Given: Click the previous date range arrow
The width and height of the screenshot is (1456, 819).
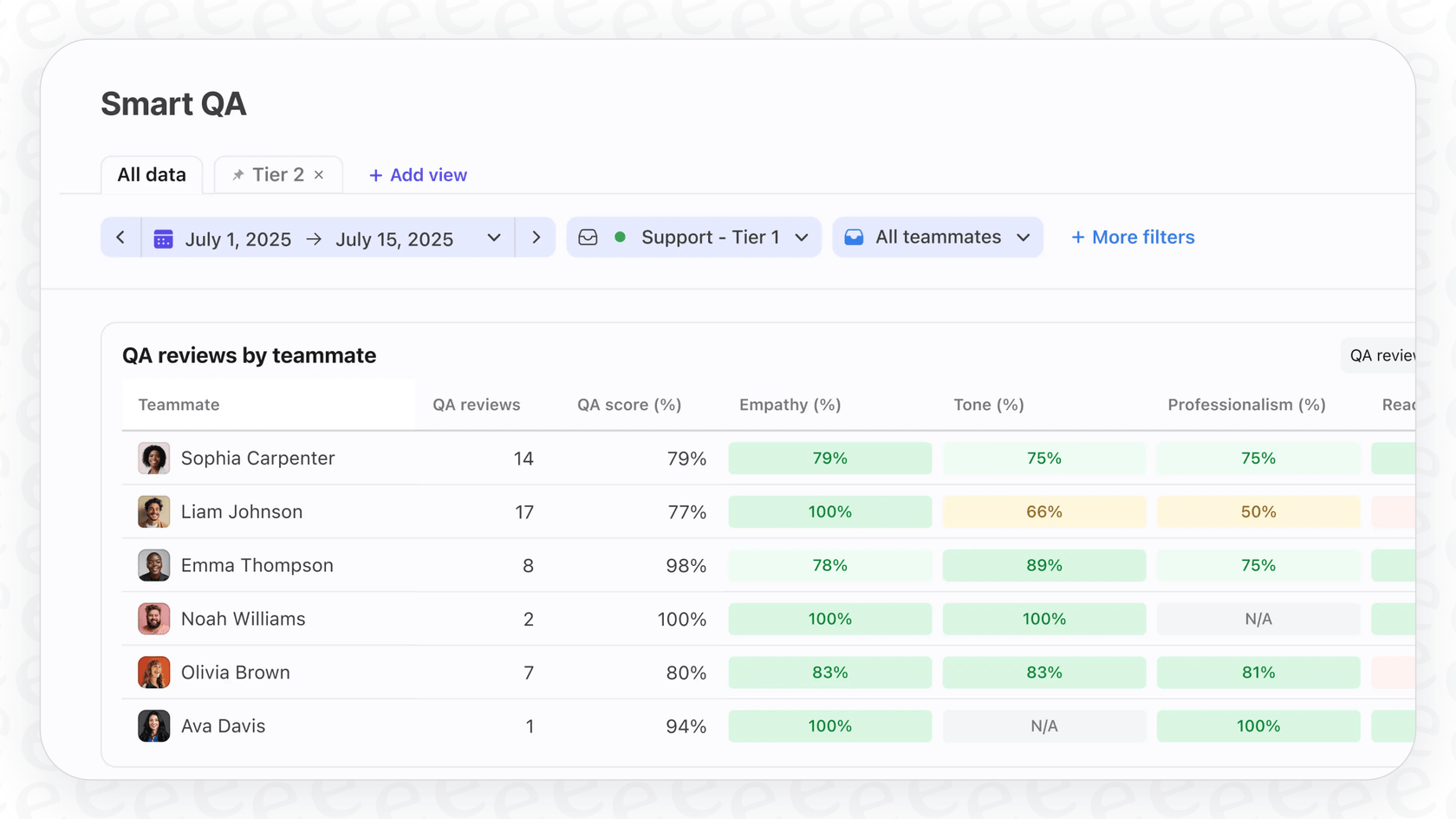Looking at the screenshot, I should (120, 237).
